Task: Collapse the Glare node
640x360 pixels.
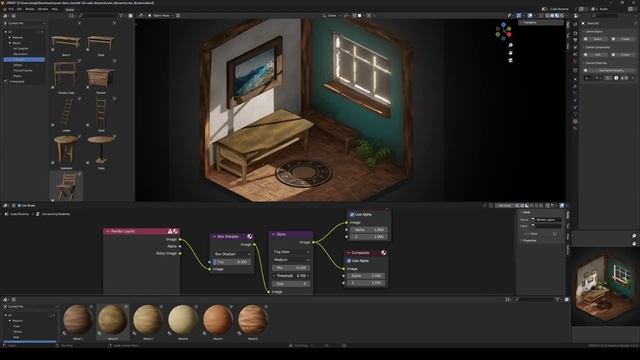Action: [273, 234]
